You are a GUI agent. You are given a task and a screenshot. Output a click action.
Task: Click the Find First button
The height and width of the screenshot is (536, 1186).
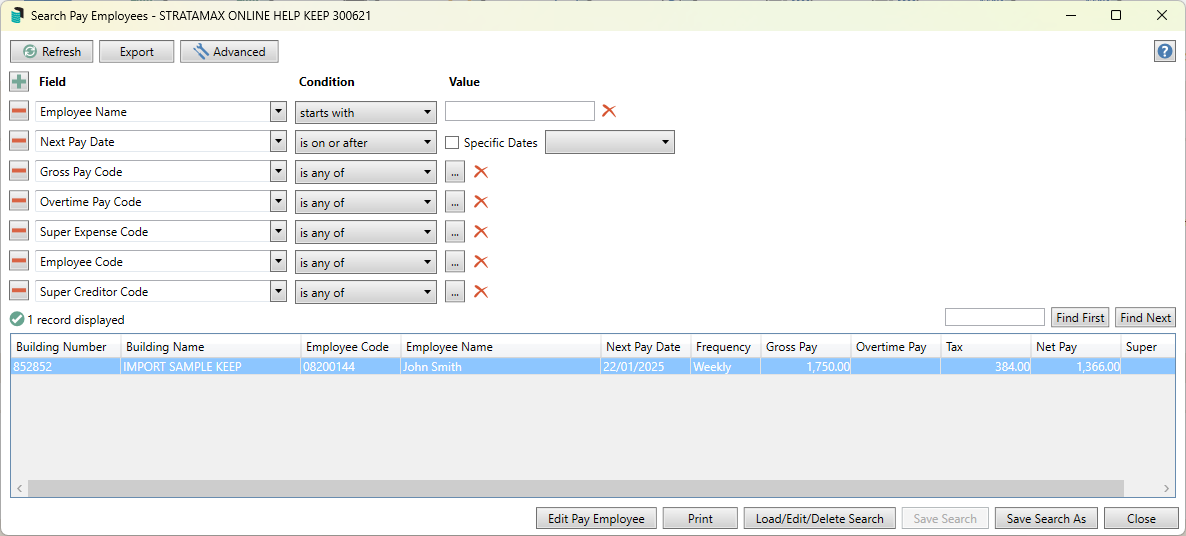(1080, 318)
